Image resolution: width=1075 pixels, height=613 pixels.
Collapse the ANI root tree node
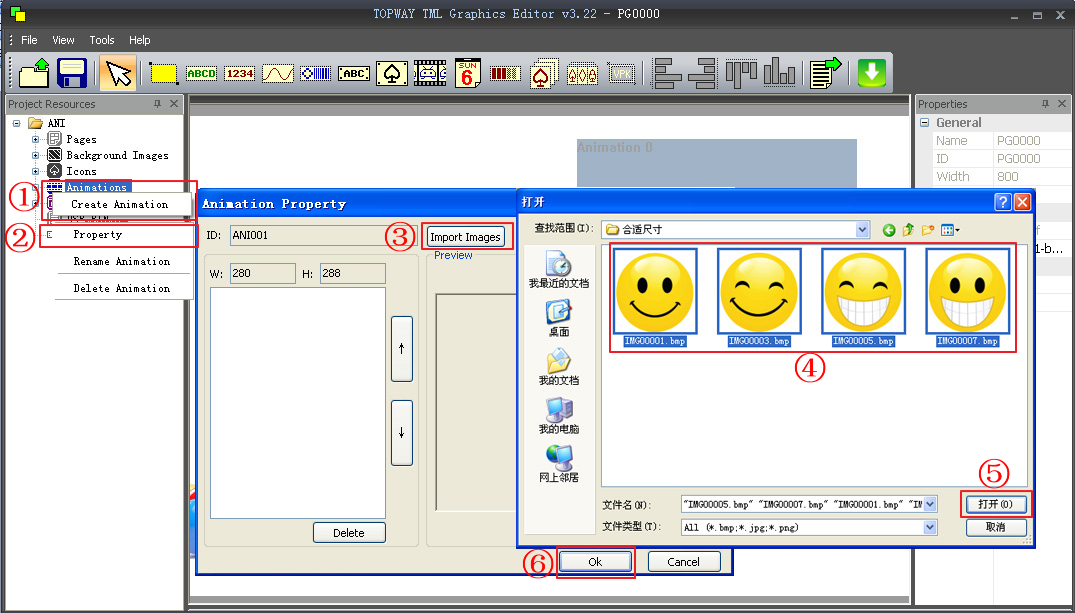click(x=17, y=123)
